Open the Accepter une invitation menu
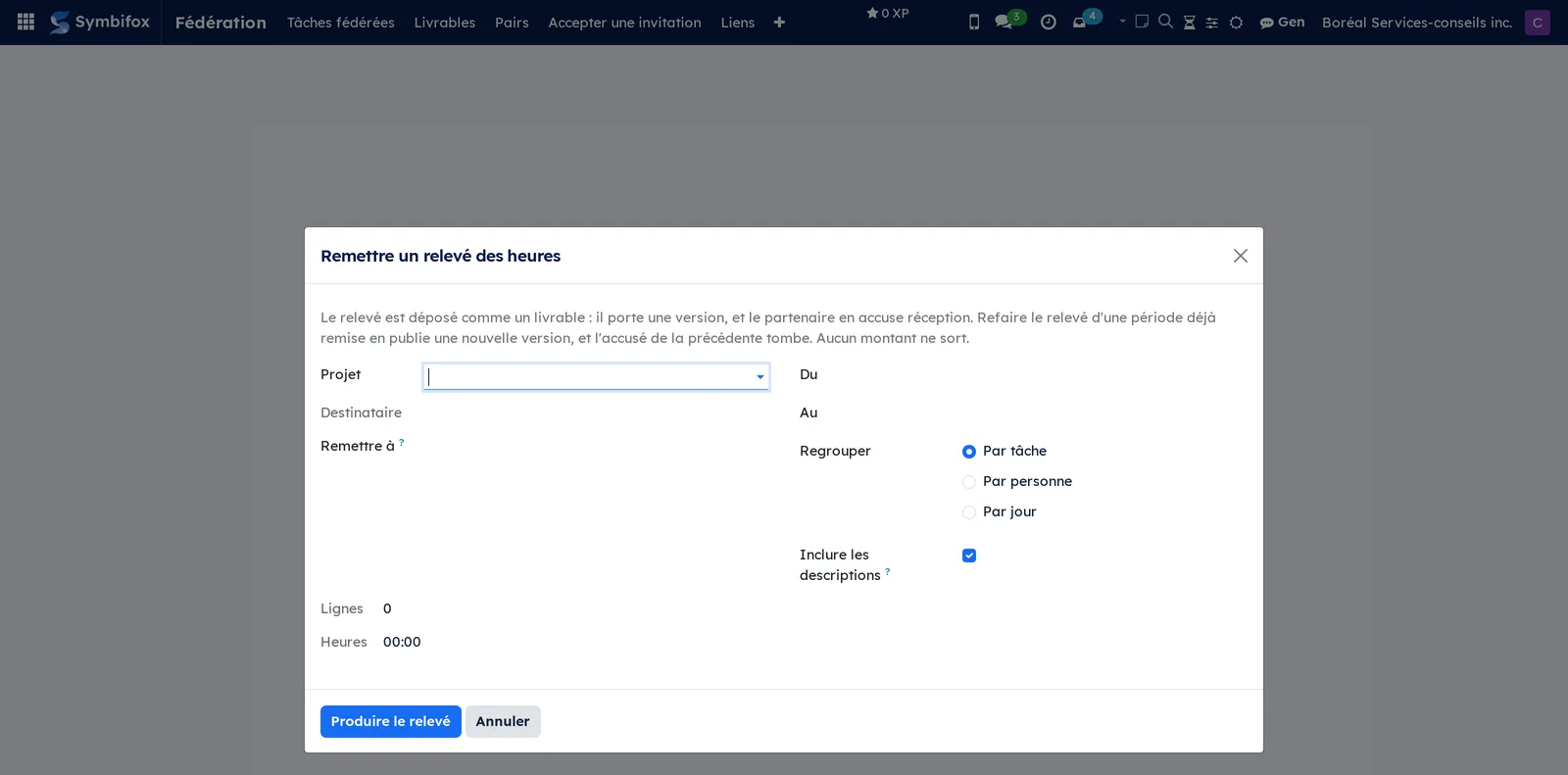This screenshot has width=1568, height=775. [x=625, y=23]
